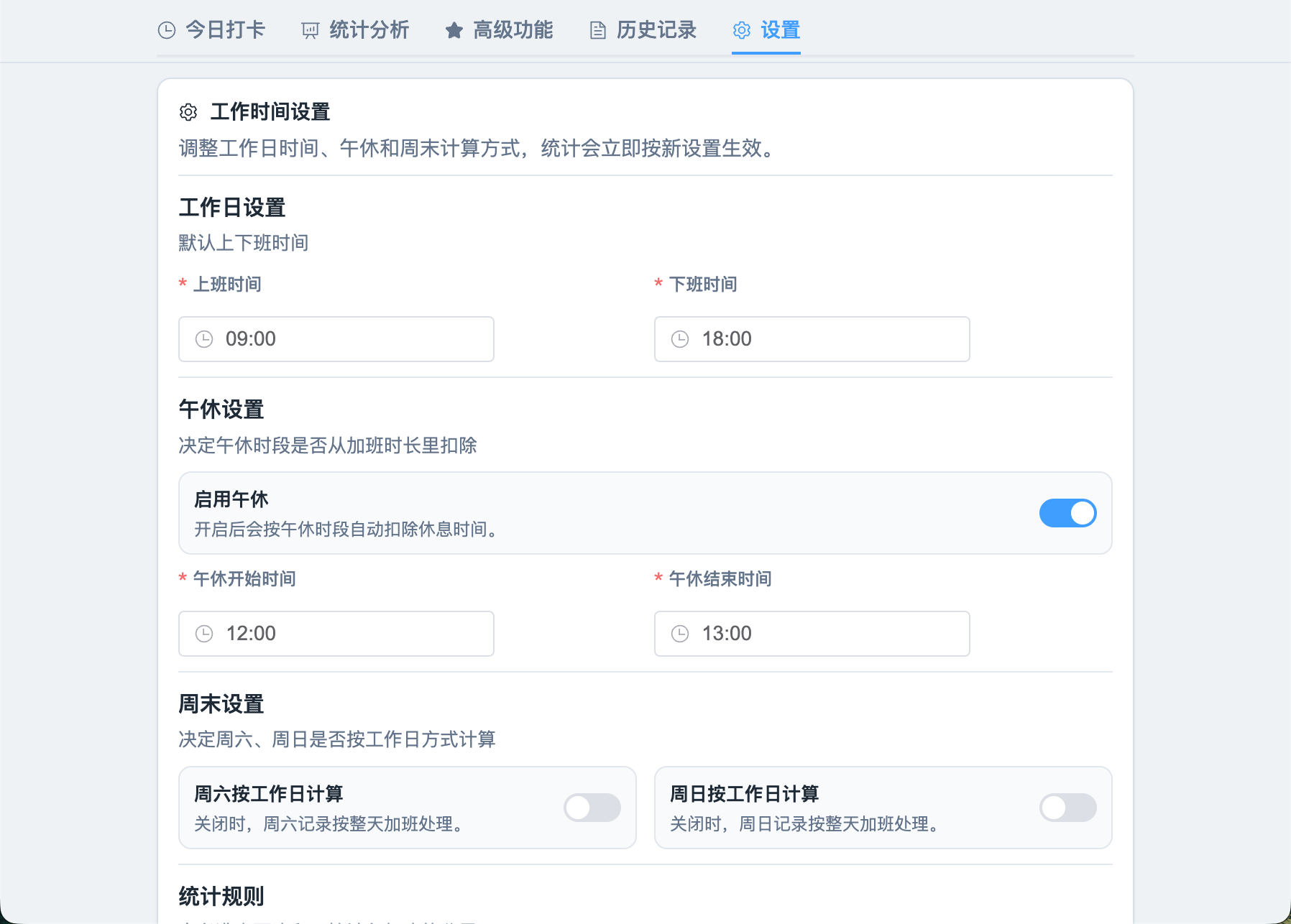Viewport: 1291px width, 924px height.
Task: Disable the 启用午休 switch
Action: (1067, 513)
